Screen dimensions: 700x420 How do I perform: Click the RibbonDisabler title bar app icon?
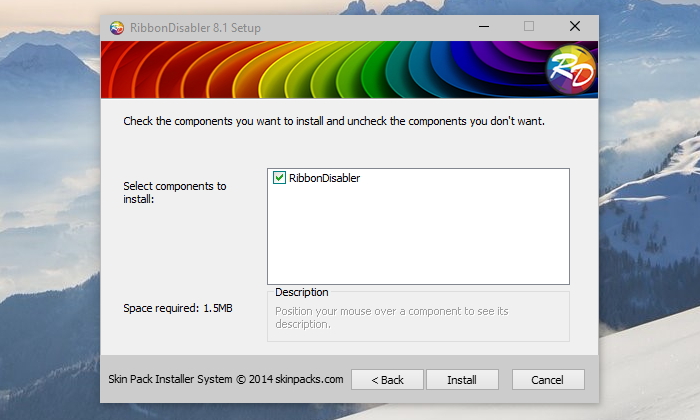click(x=117, y=28)
